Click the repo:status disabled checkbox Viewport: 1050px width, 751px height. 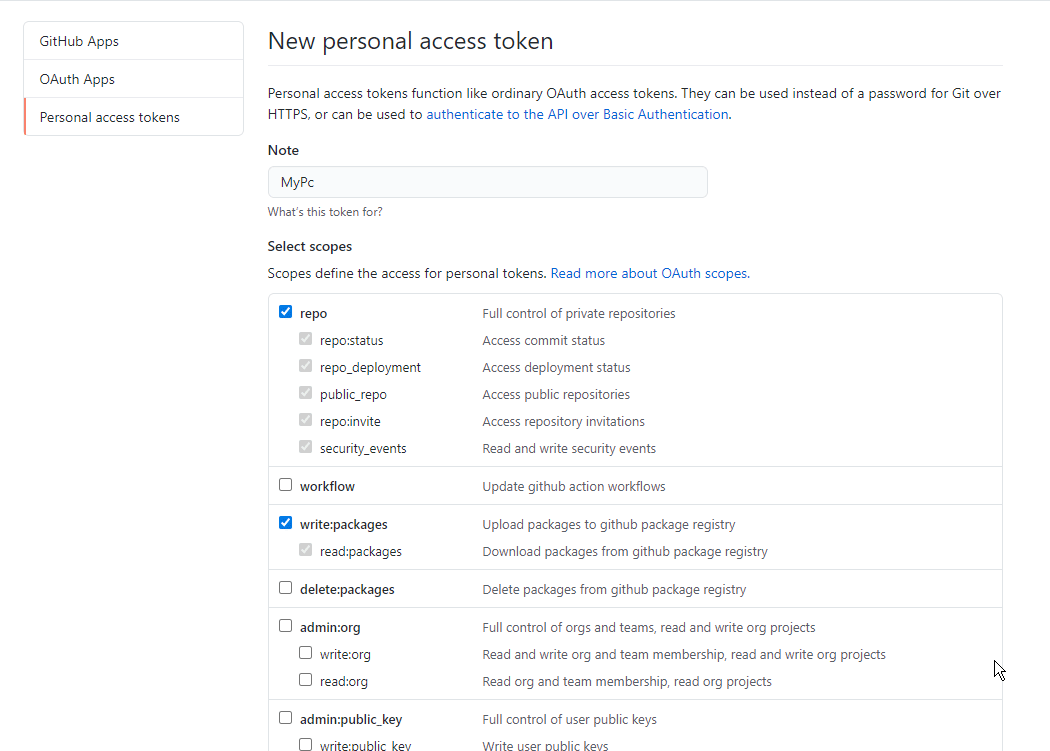(x=306, y=340)
